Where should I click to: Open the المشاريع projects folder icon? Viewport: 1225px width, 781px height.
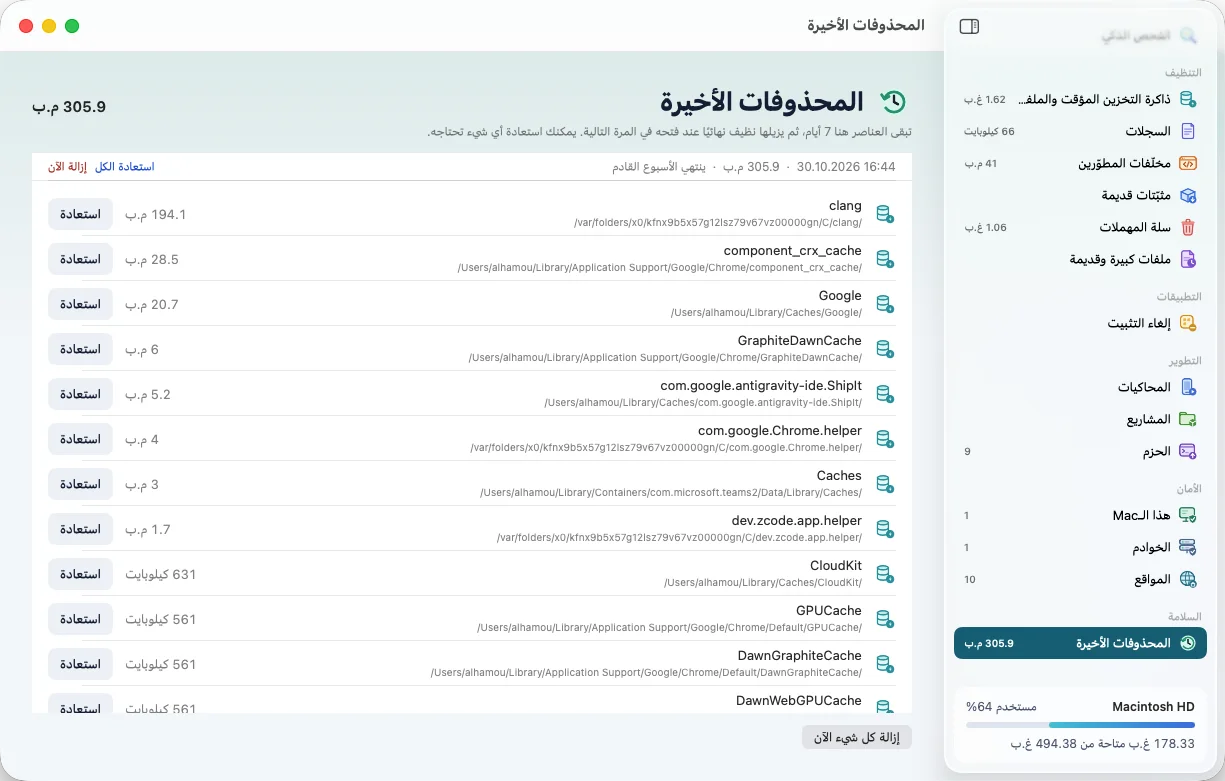tap(1188, 419)
